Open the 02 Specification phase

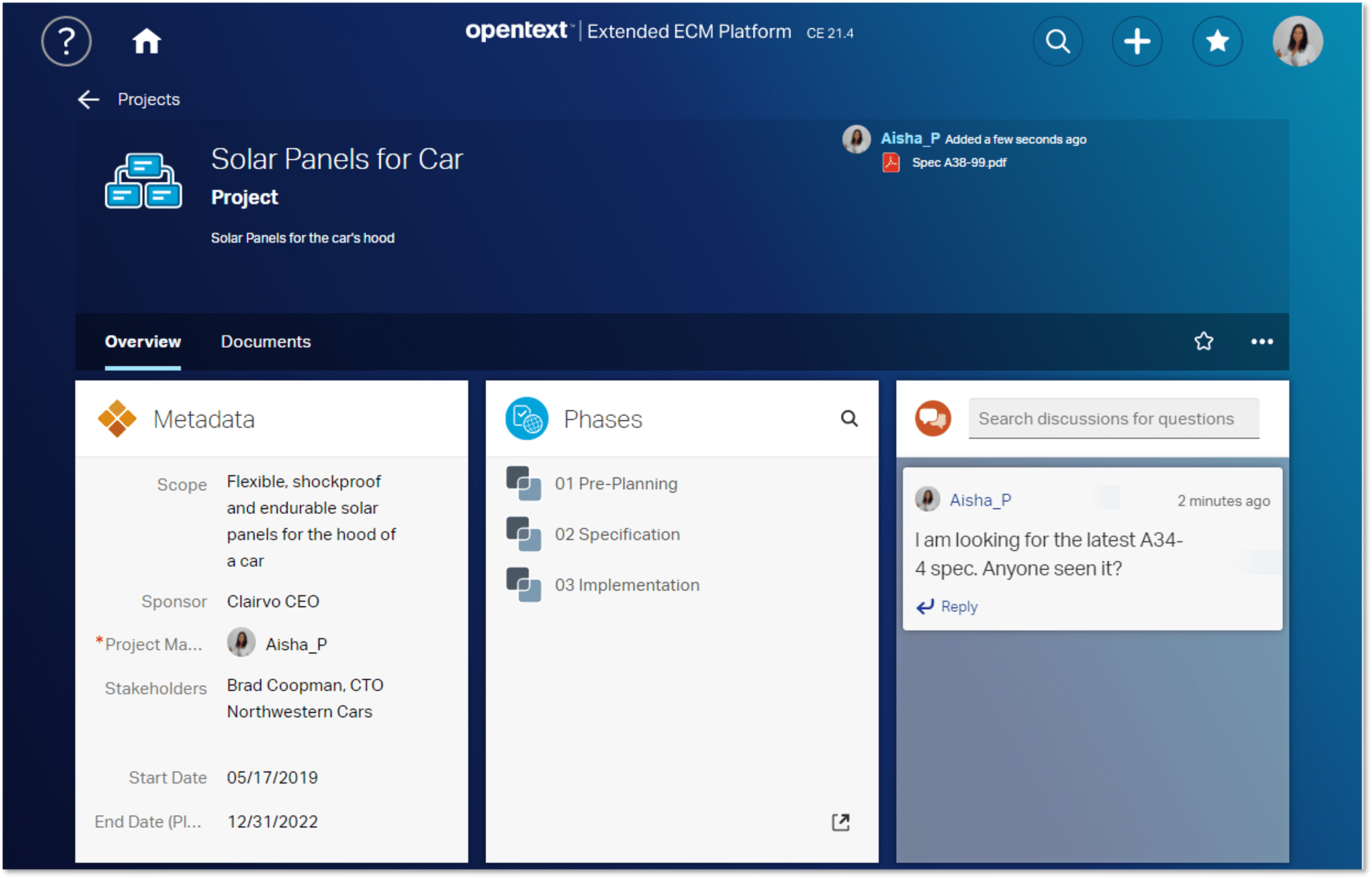[618, 534]
